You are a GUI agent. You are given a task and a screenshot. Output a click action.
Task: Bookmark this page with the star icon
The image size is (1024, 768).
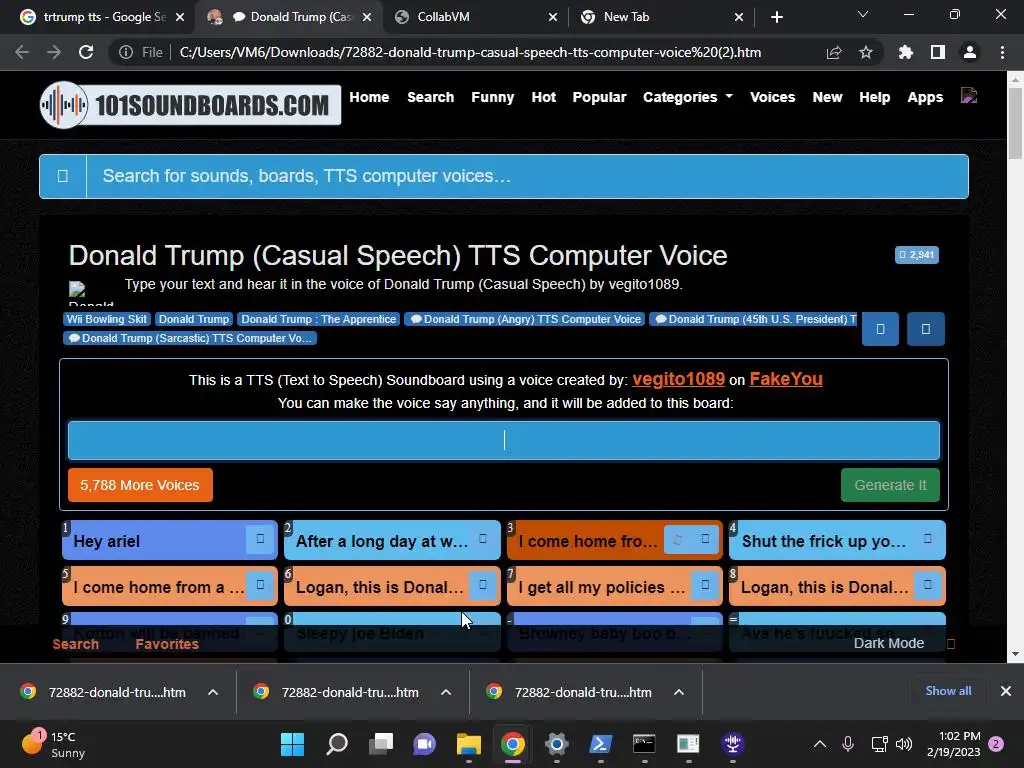pos(866,52)
